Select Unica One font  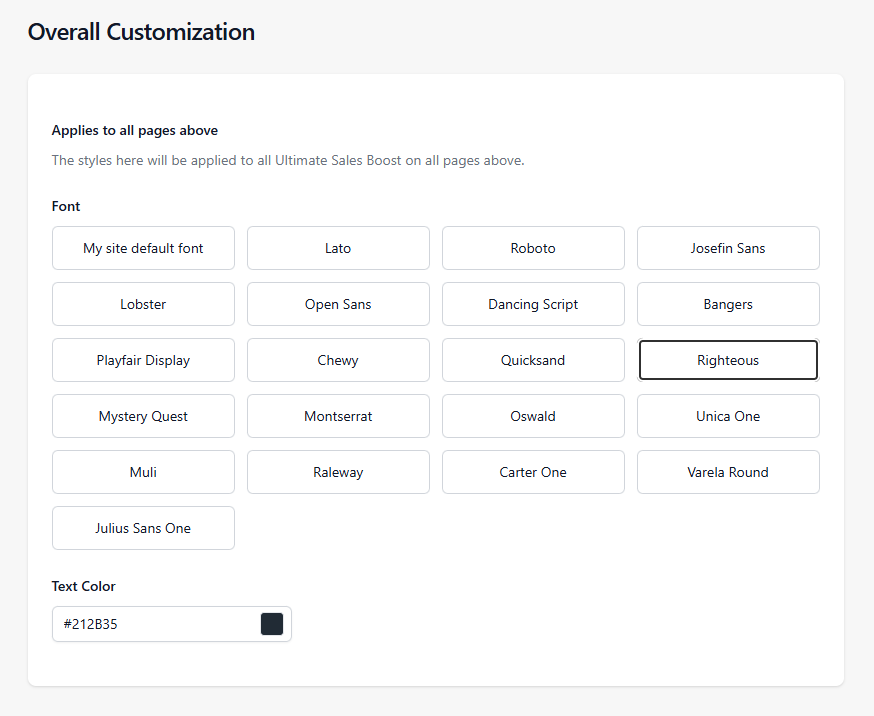tap(729, 416)
